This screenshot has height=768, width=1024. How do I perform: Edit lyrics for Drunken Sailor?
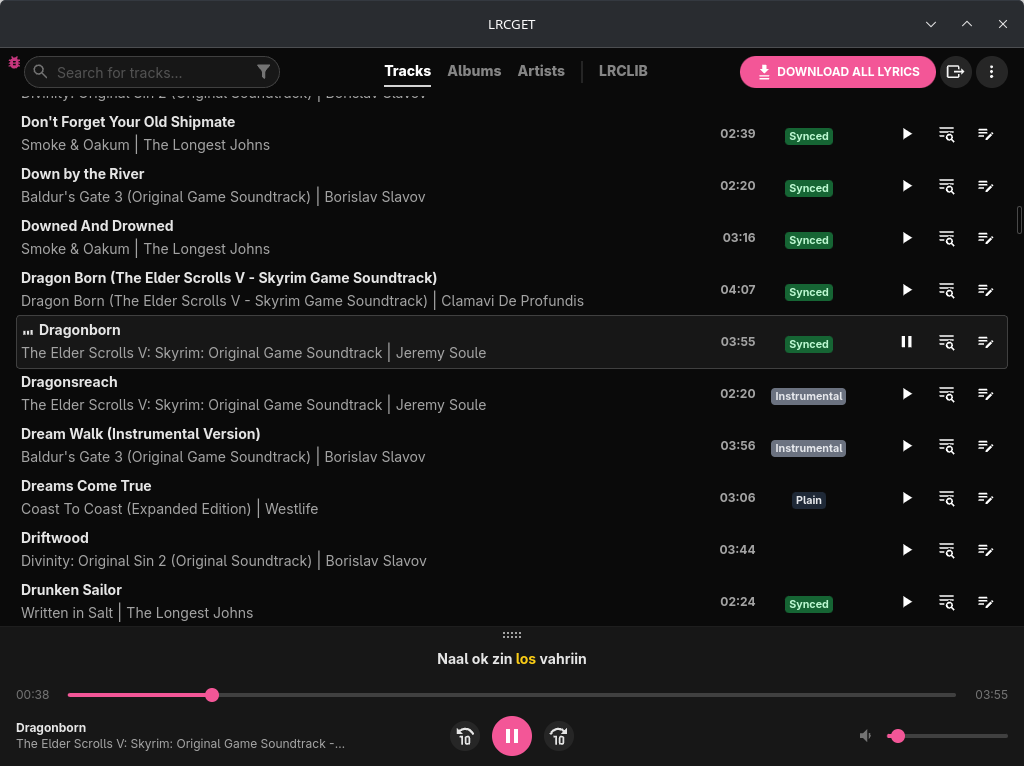coord(985,601)
